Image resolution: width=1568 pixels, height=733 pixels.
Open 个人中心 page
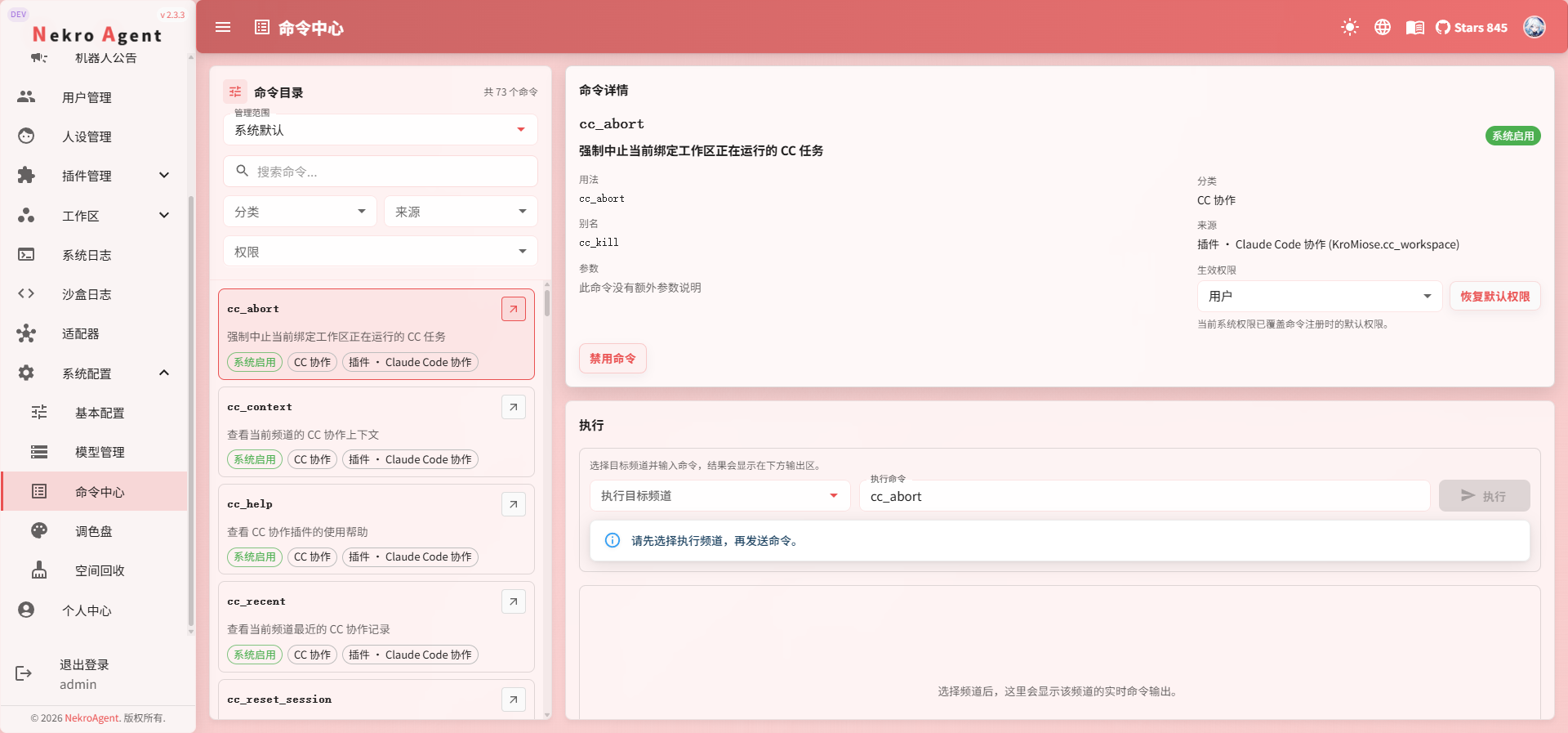[x=94, y=610]
